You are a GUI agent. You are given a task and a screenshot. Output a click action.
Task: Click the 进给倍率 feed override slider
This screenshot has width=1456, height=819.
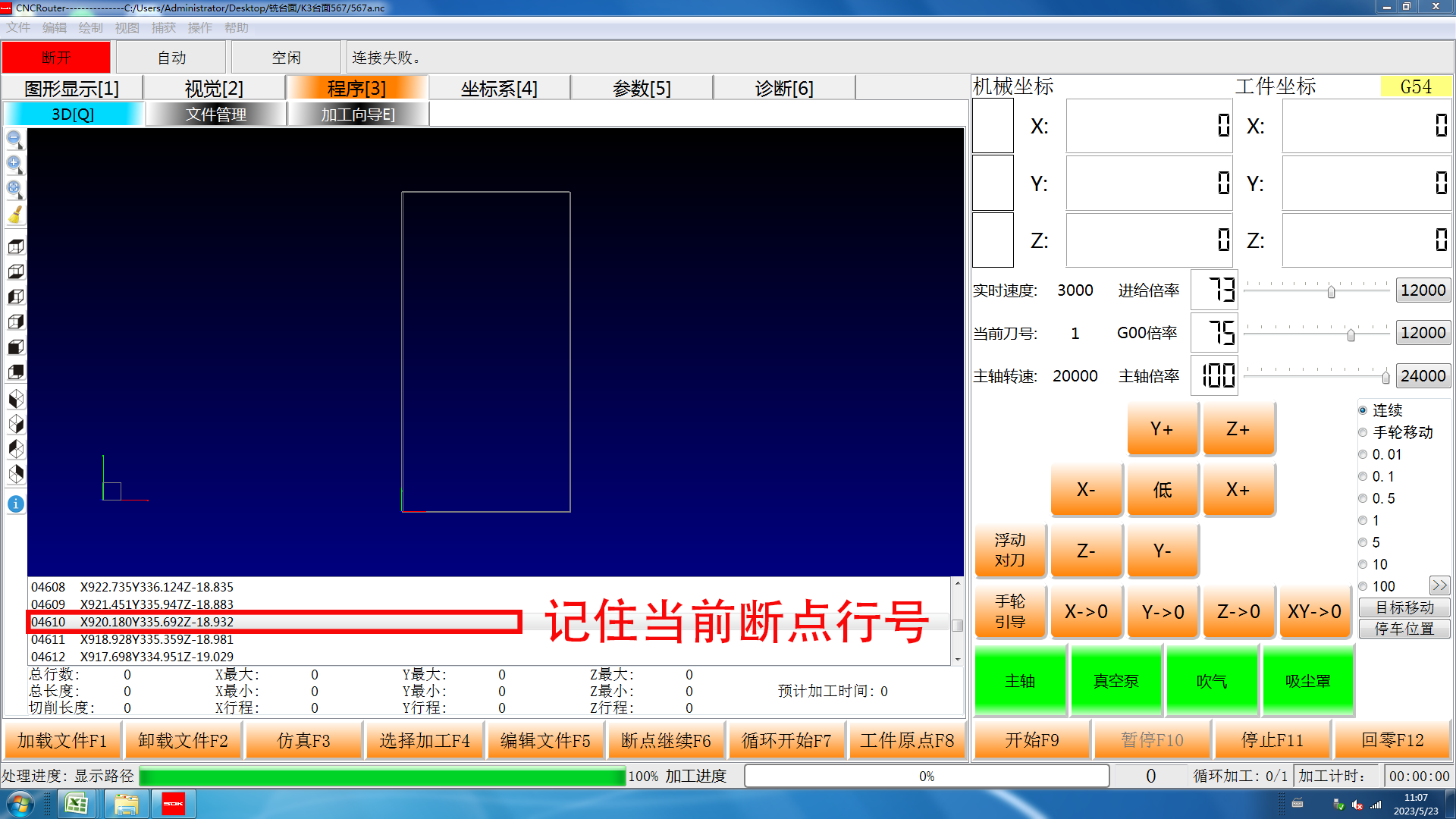pos(1331,291)
